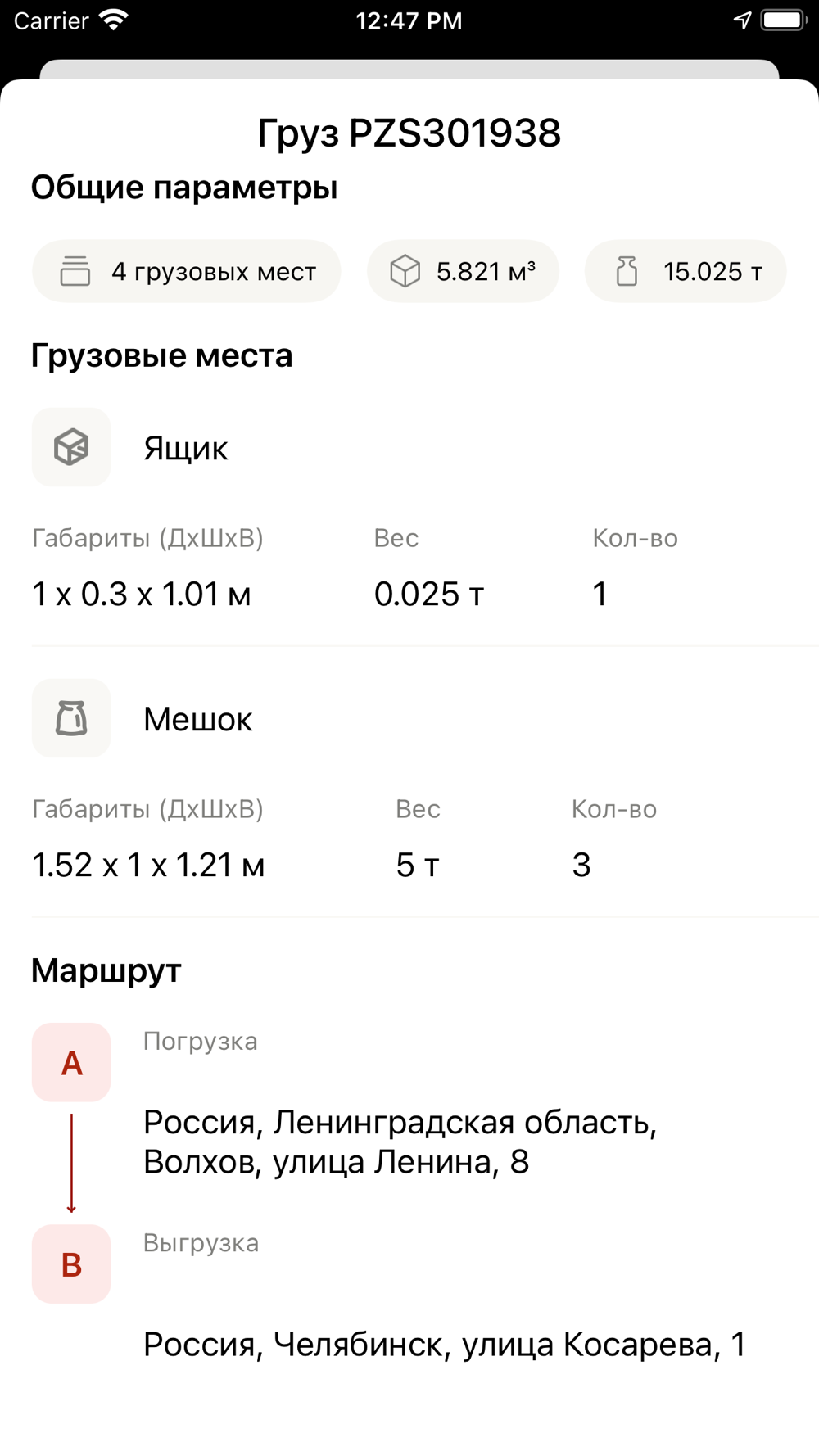Tap the cube volume icon
Screen dimensions: 819x1456
[405, 271]
